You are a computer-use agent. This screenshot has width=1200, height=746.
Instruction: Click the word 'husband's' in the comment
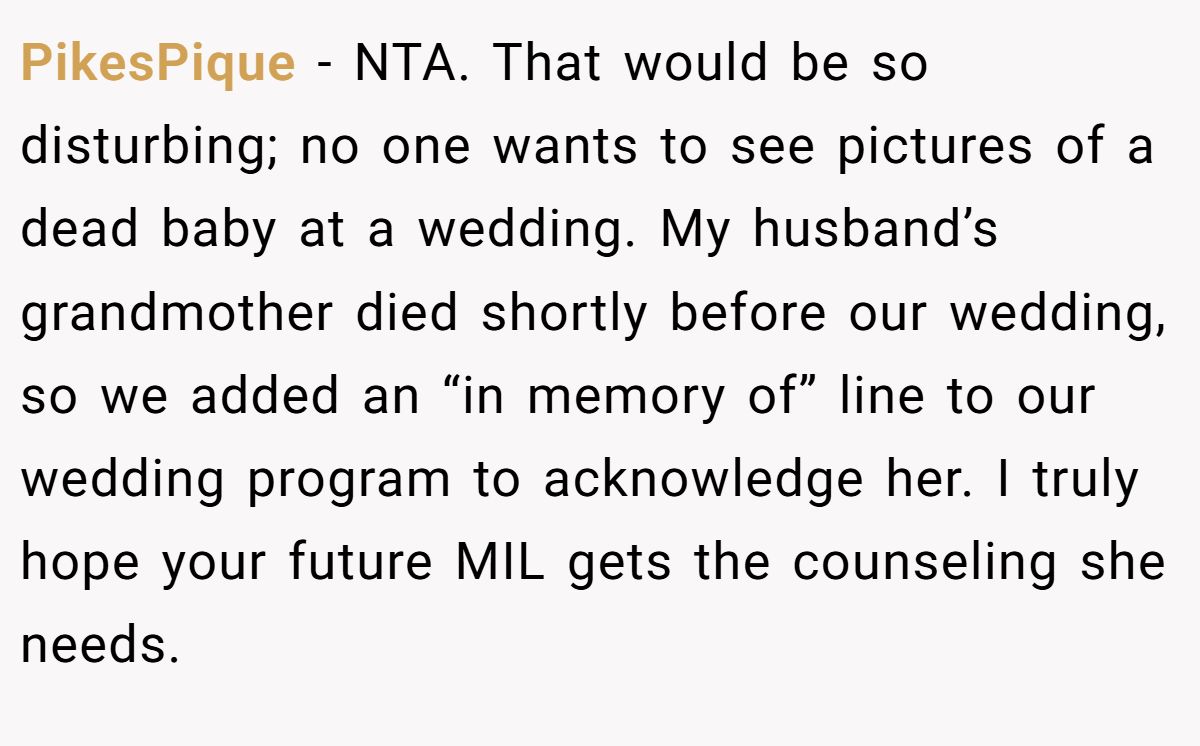pyautogui.click(x=875, y=231)
